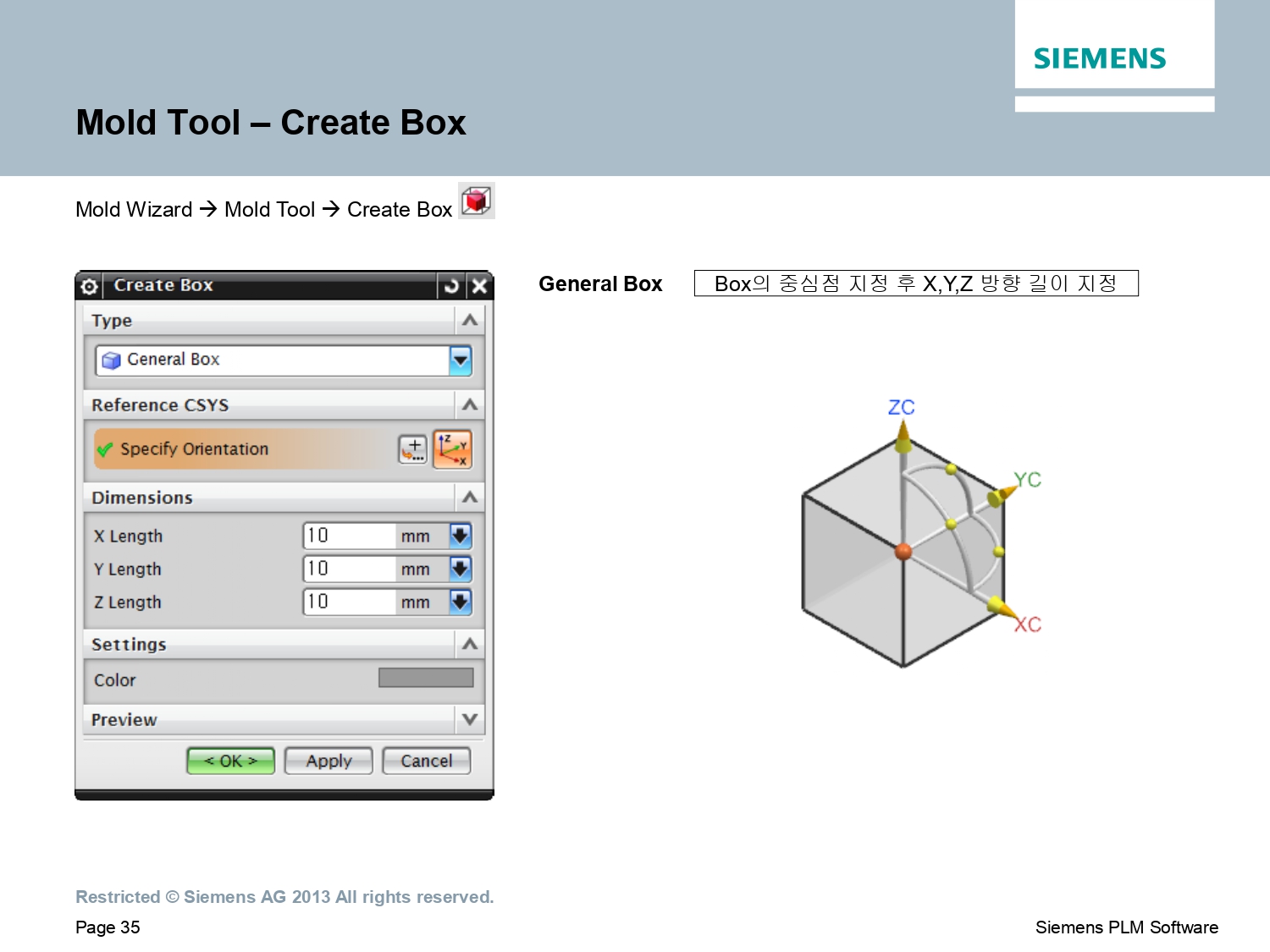This screenshot has width=1270, height=952.
Task: Expand the Preview section
Action: (470, 719)
